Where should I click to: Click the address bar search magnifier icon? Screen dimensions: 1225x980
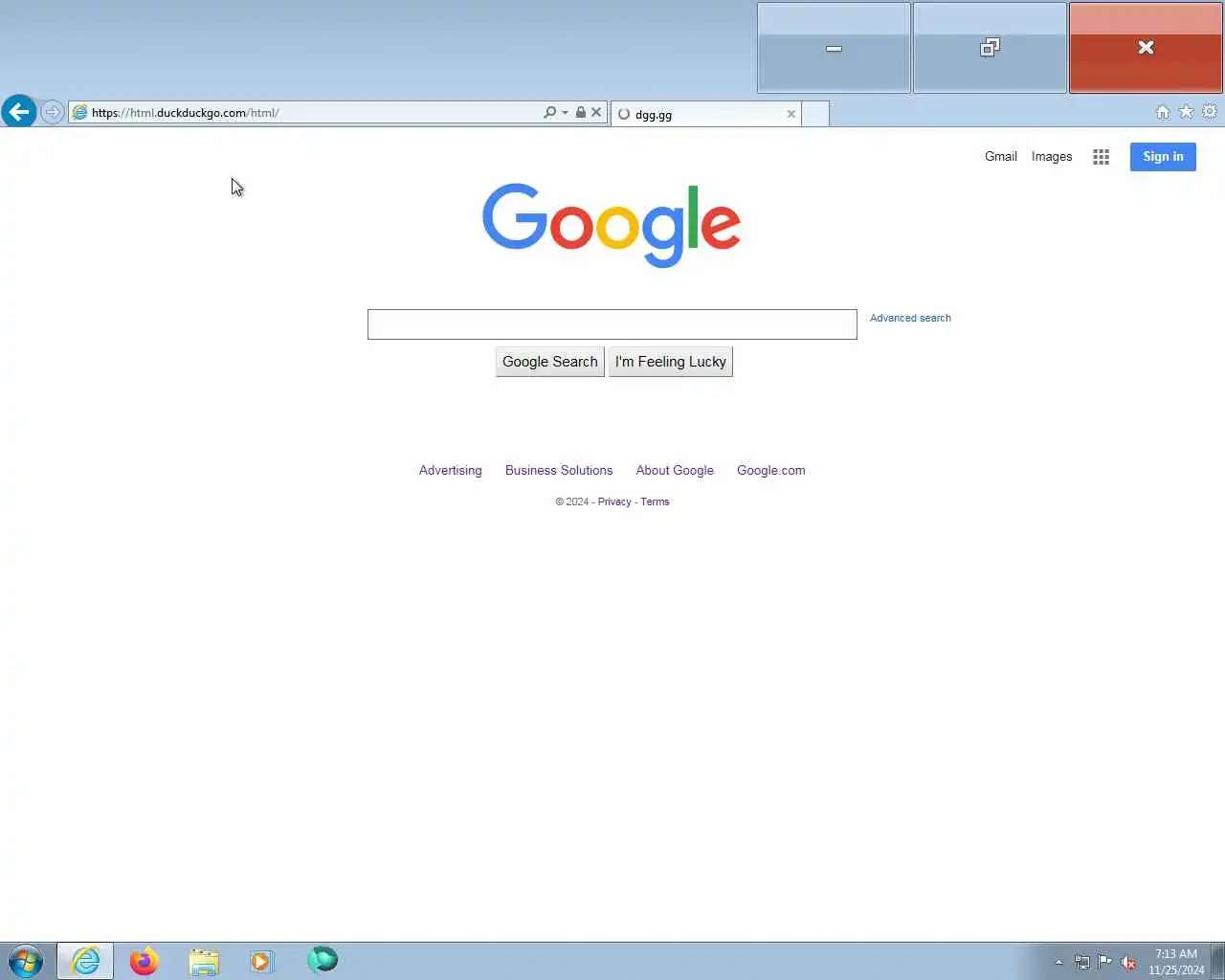pos(549,112)
